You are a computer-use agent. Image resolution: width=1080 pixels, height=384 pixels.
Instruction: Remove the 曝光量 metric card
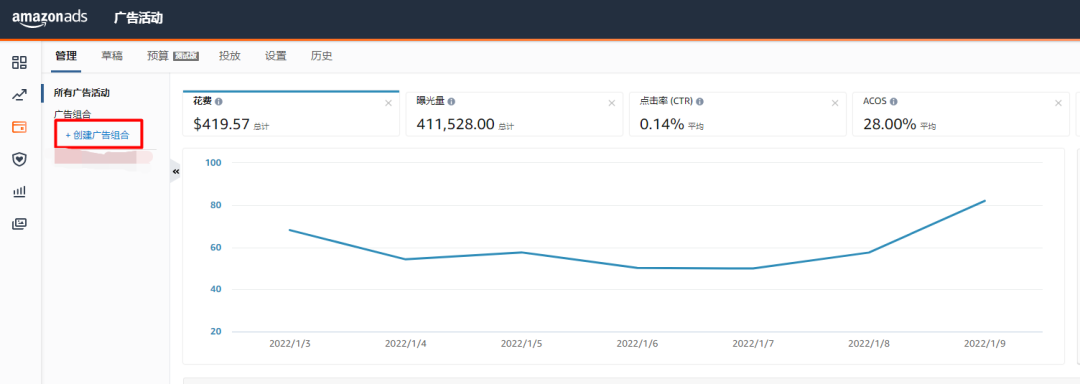pyautogui.click(x=611, y=103)
